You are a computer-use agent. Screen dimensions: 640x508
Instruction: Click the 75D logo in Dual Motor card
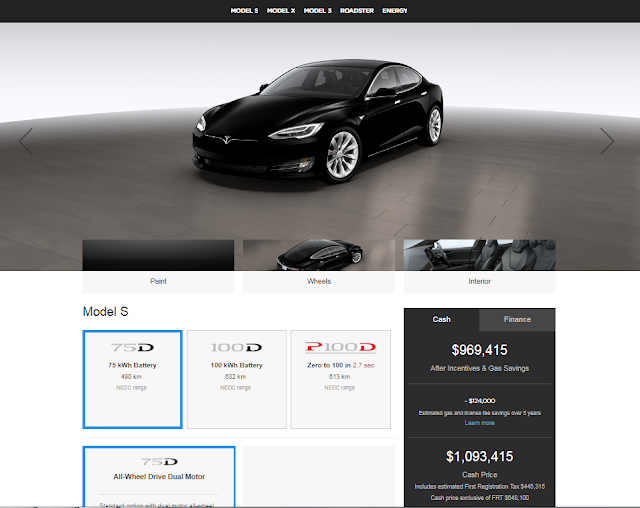pos(159,461)
